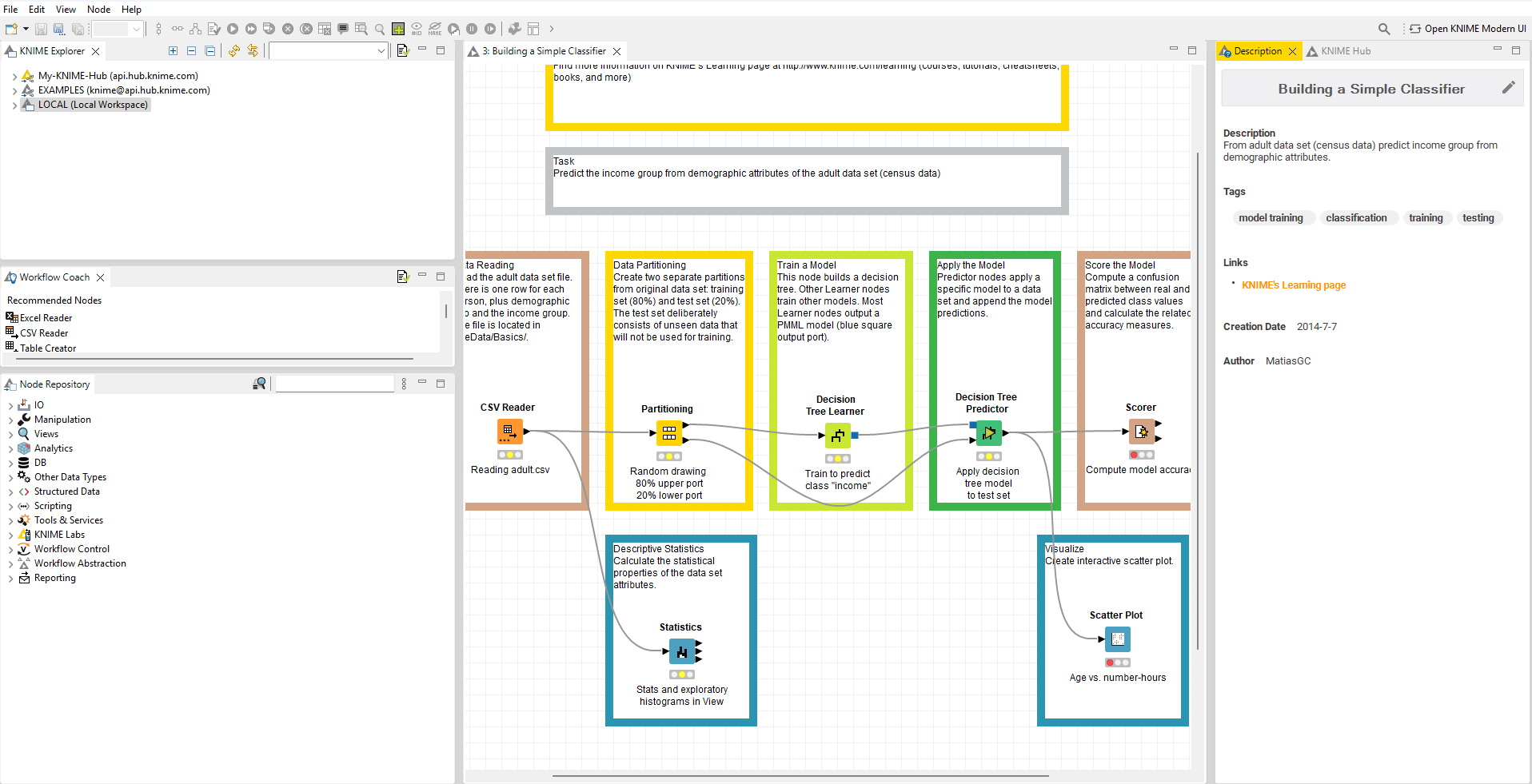1532x784 pixels.
Task: Open the File menu
Action: tap(10, 10)
